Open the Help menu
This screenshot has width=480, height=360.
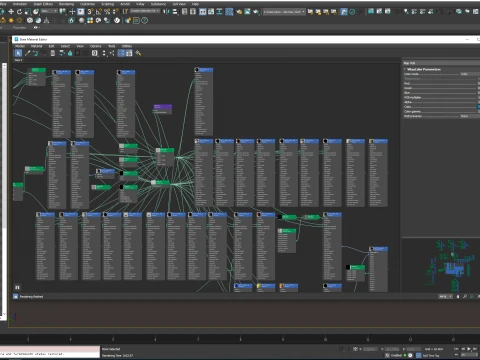[x=195, y=4]
